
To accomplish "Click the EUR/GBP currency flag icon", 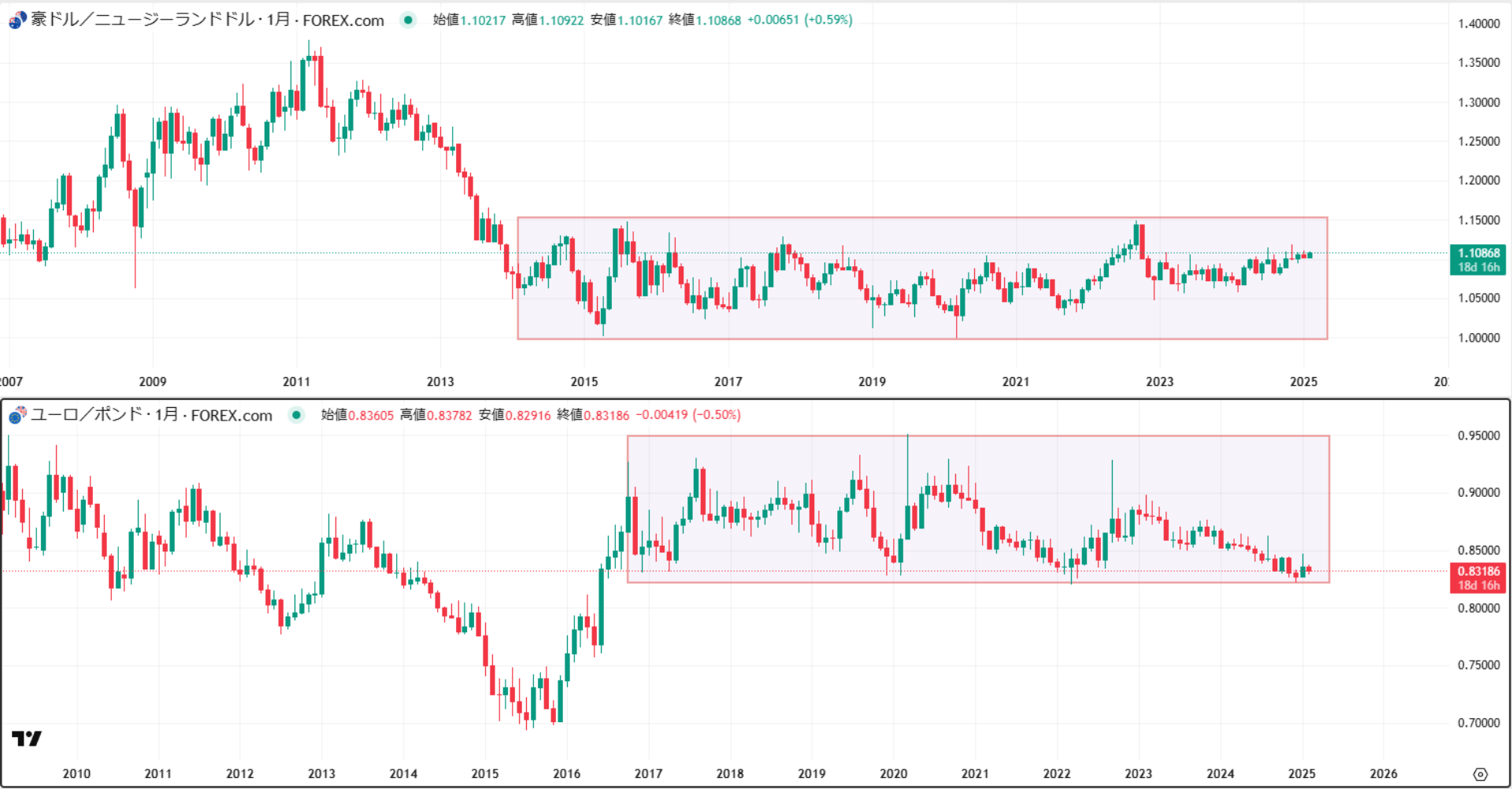I will point(17,415).
